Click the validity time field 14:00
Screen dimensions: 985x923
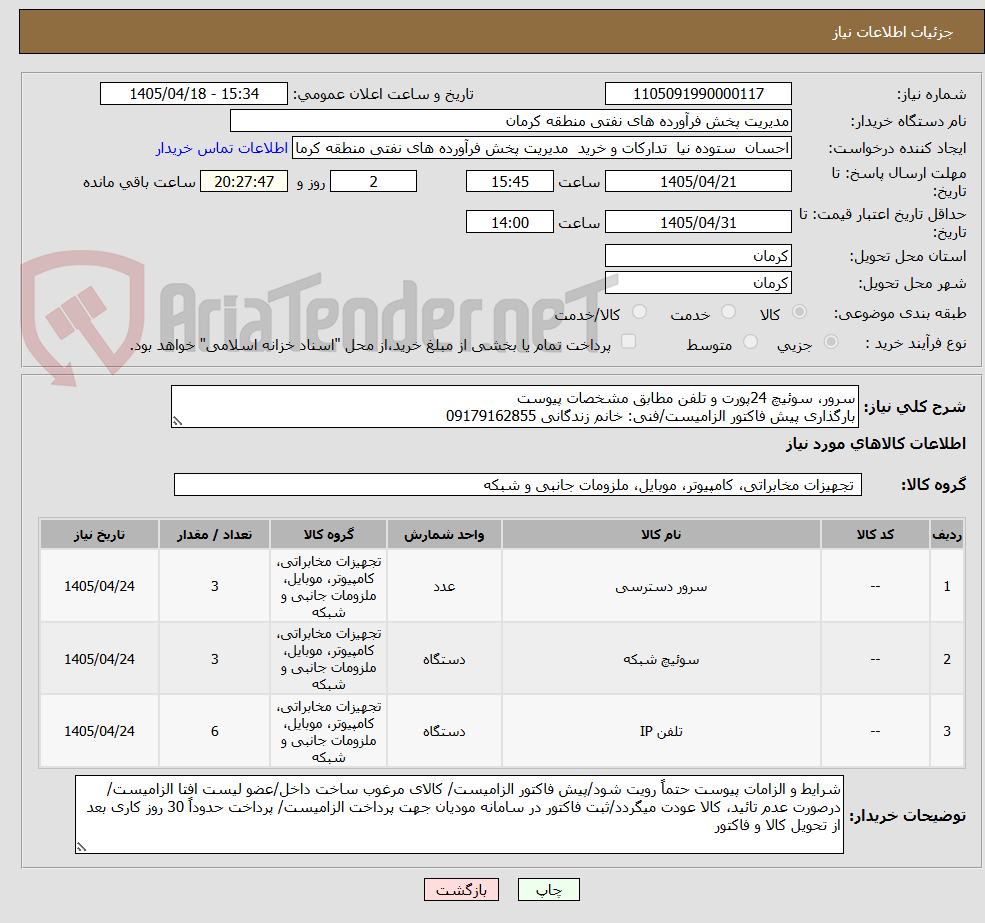point(509,222)
